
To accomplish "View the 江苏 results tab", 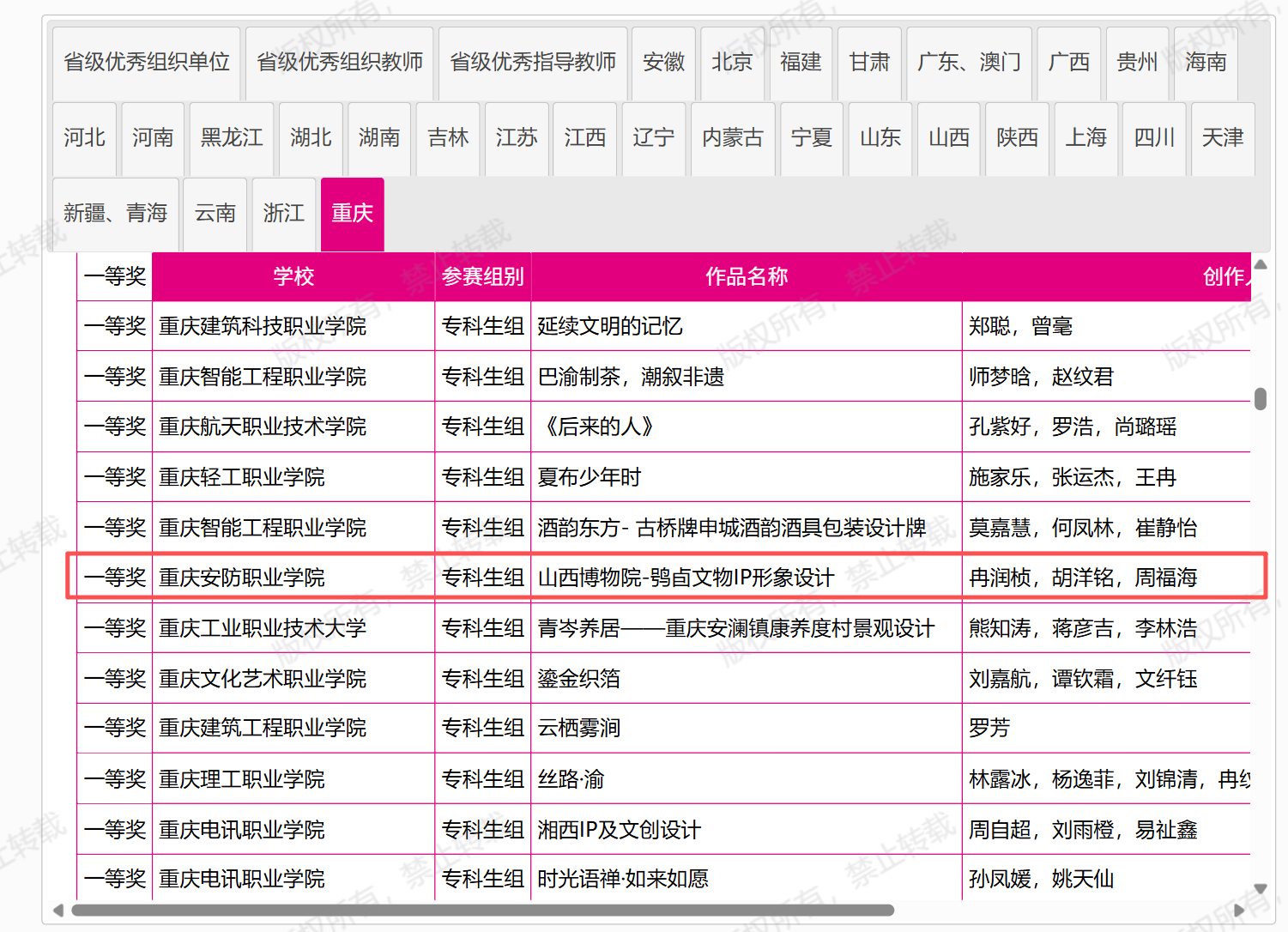I will pyautogui.click(x=517, y=138).
